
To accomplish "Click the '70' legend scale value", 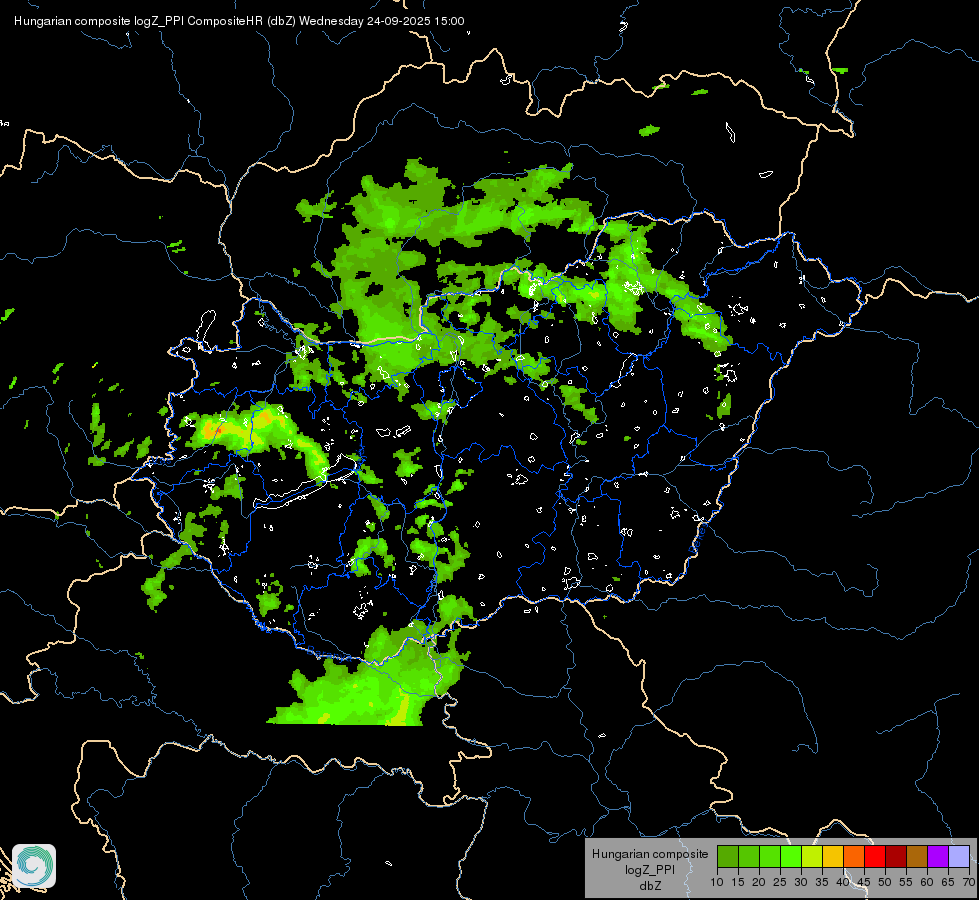I will (x=969, y=883).
